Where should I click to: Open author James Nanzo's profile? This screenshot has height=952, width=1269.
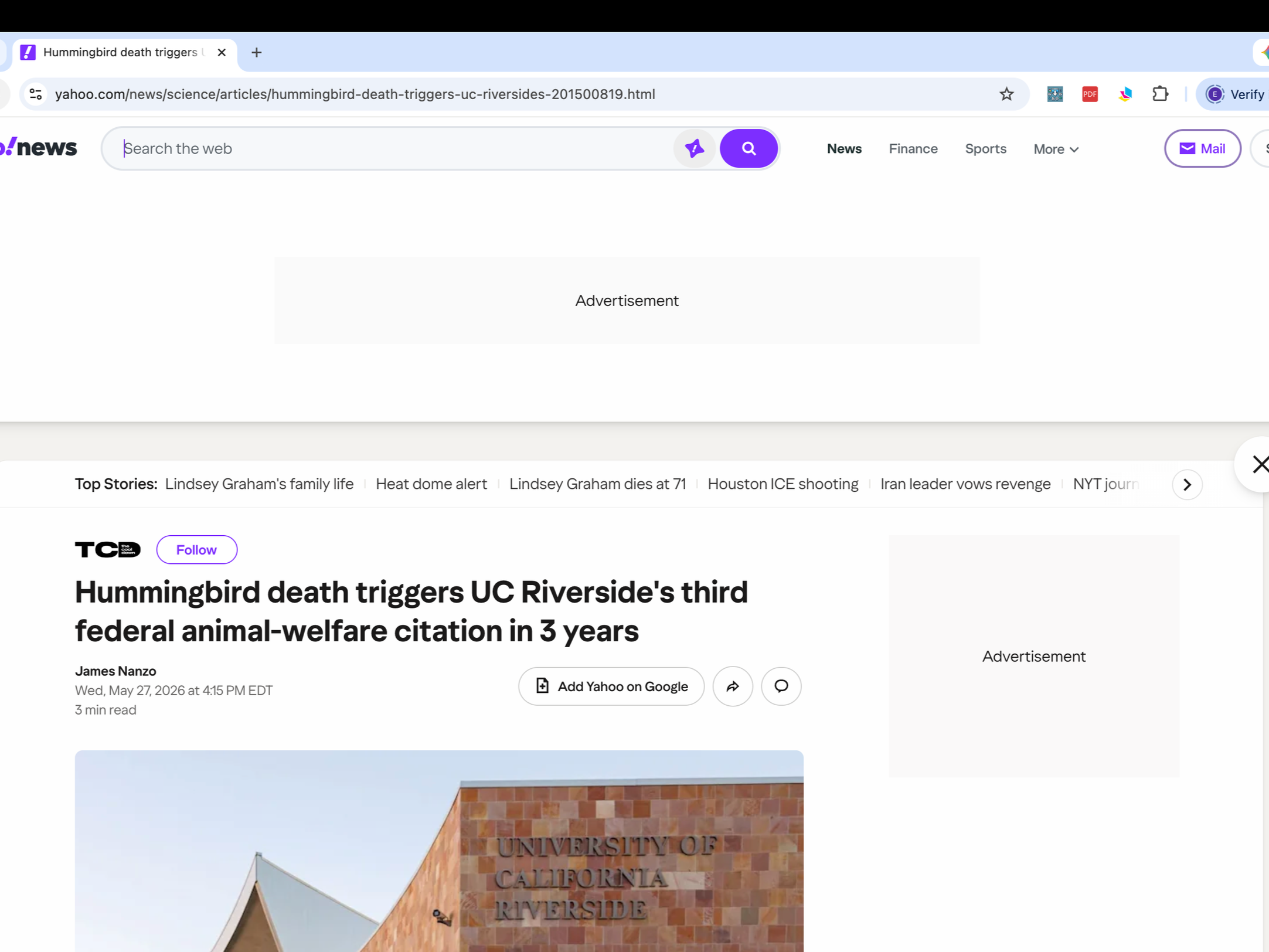coord(115,671)
